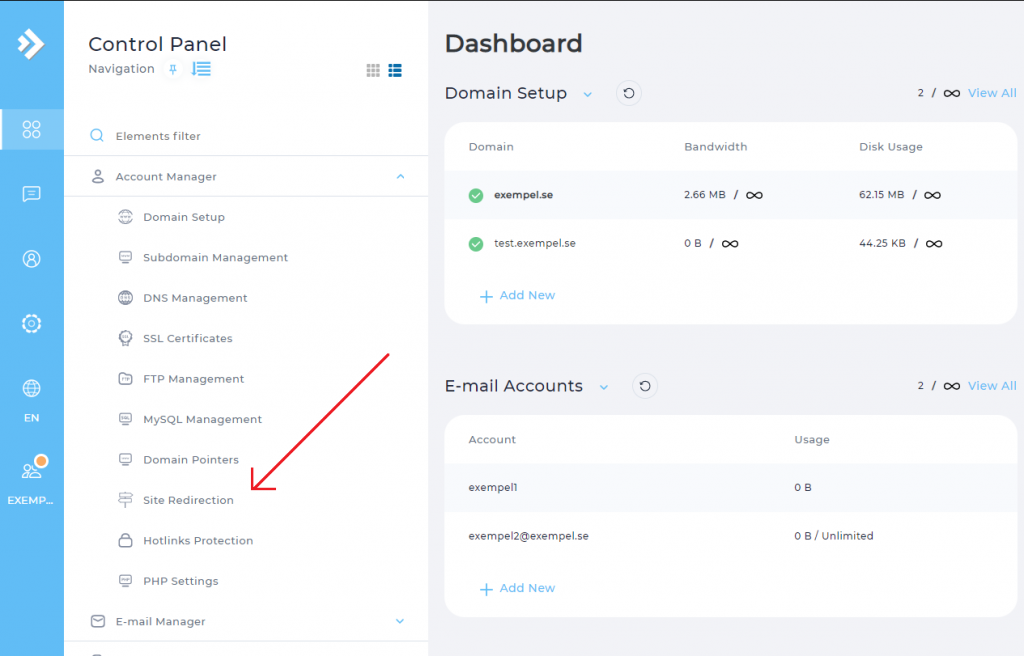Open the Domain Setup widget dropdown
Screen dimensions: 1024x656
[588, 95]
